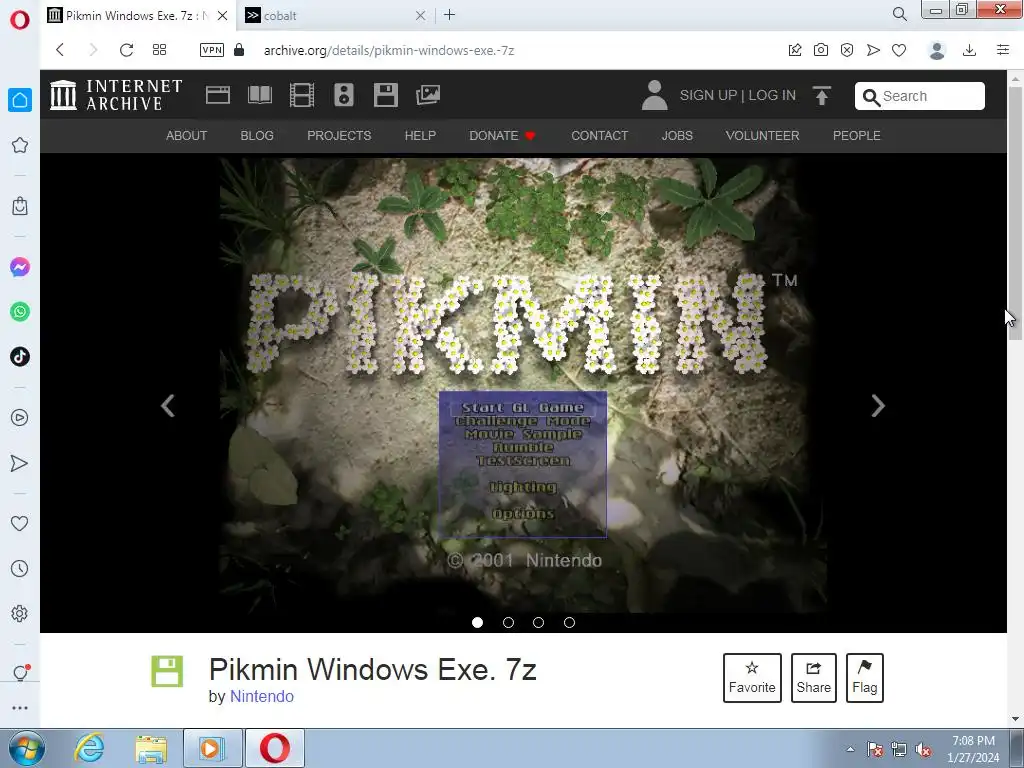The width and height of the screenshot is (1024, 768).
Task: Open the tab grid start page icon
Action: coord(159,50)
